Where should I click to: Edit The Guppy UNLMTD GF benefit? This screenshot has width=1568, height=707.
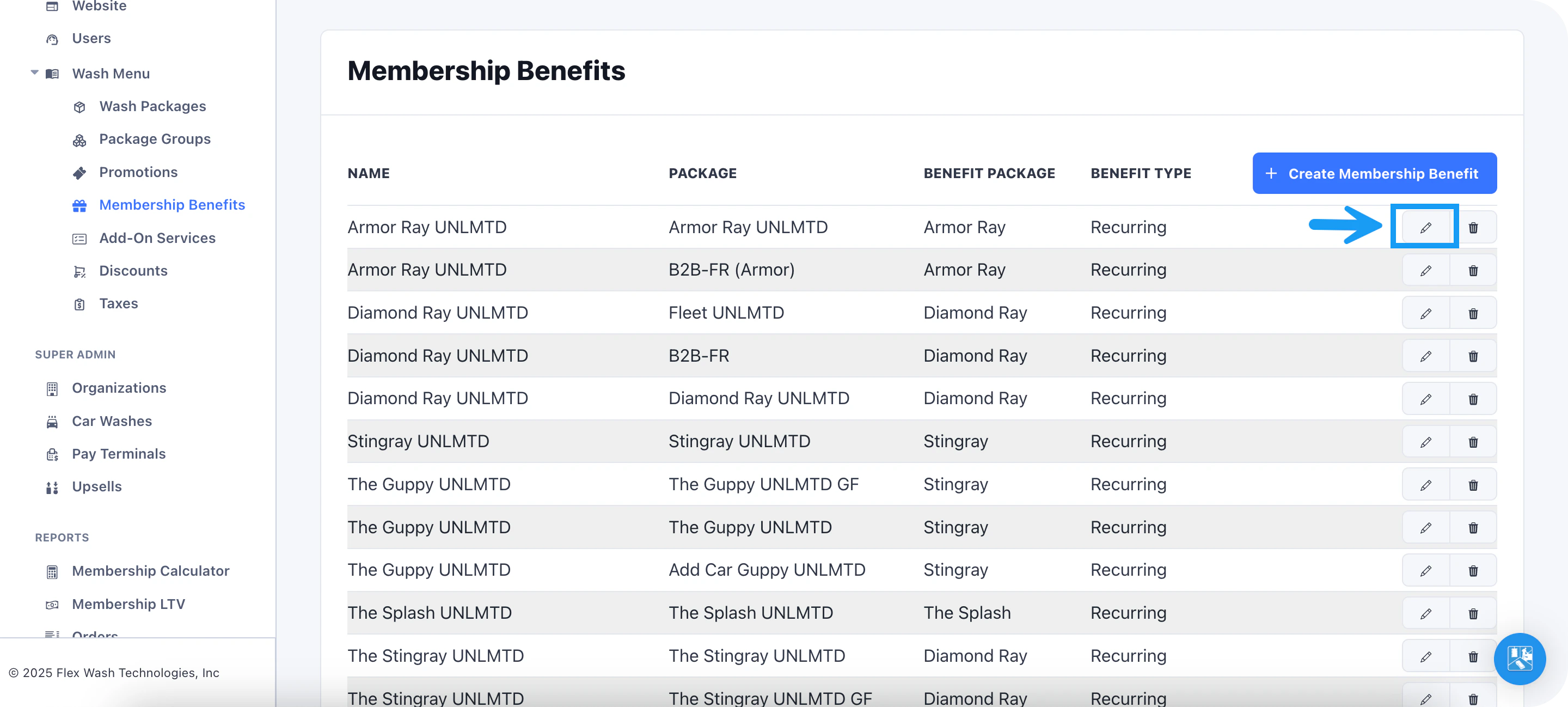(1425, 485)
